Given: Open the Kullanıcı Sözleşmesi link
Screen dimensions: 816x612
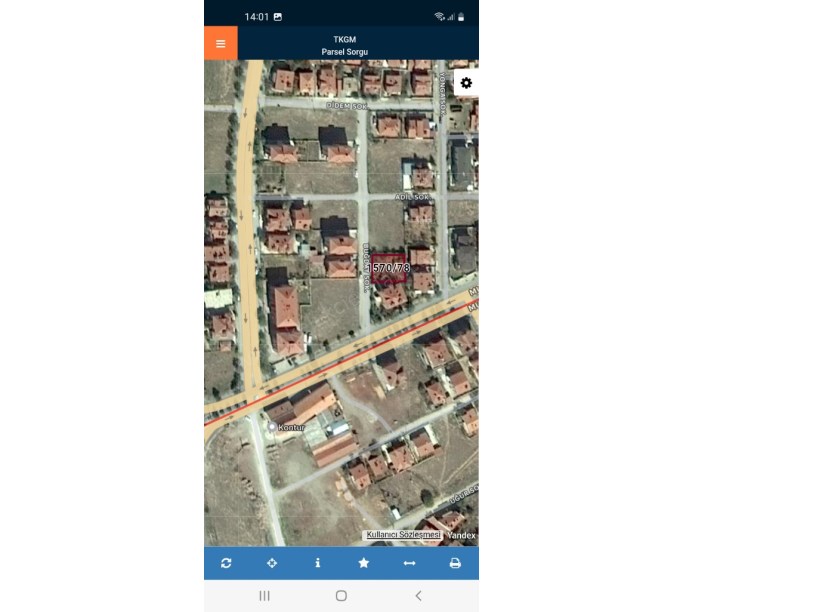Looking at the screenshot, I should (x=403, y=535).
